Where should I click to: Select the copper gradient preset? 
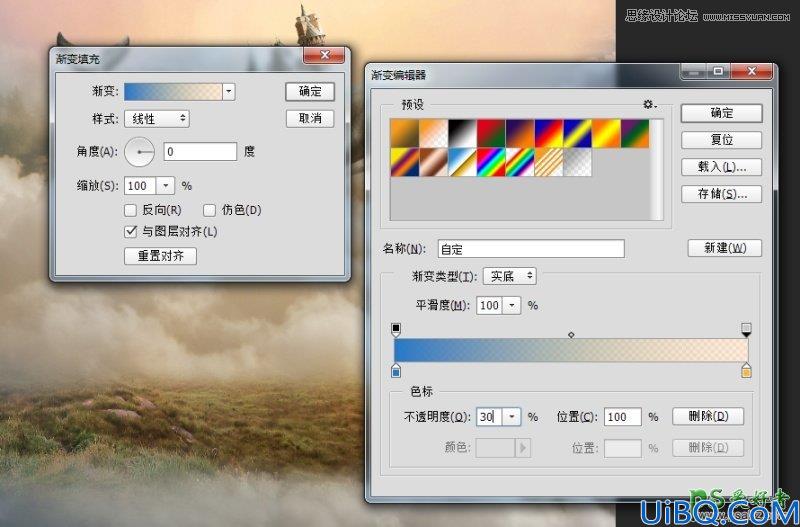(x=433, y=162)
